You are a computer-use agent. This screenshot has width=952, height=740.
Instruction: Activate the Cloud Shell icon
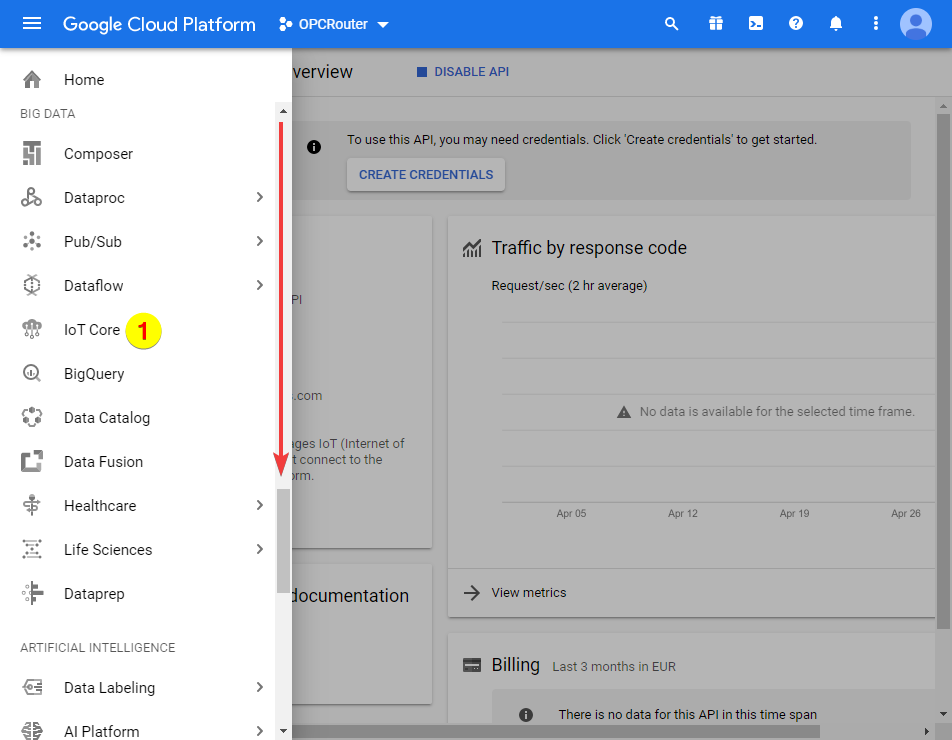pos(755,23)
